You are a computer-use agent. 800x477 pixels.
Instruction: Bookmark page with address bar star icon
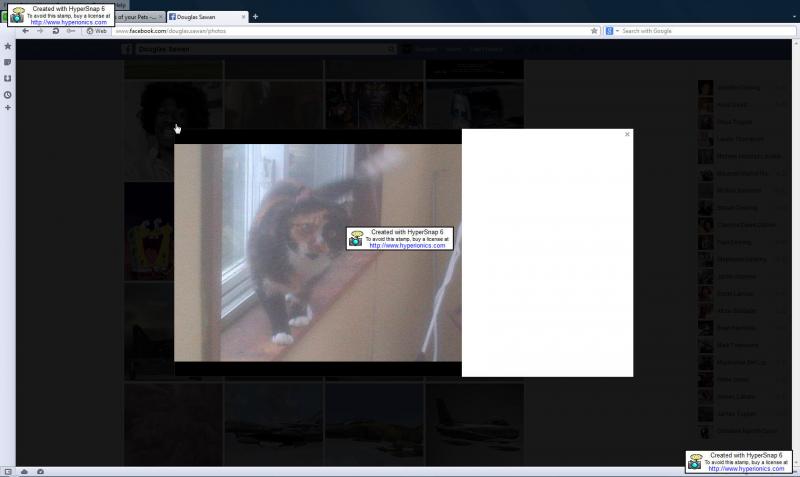pyautogui.click(x=594, y=31)
